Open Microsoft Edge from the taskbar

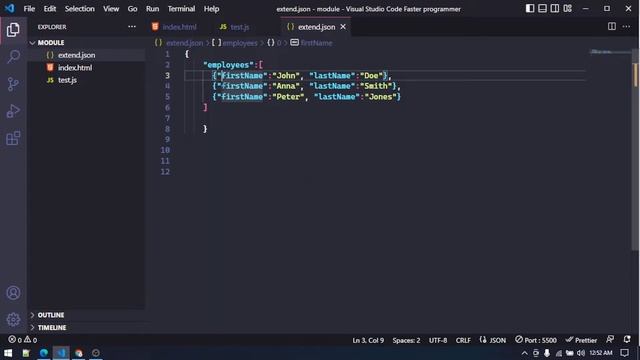point(44,353)
